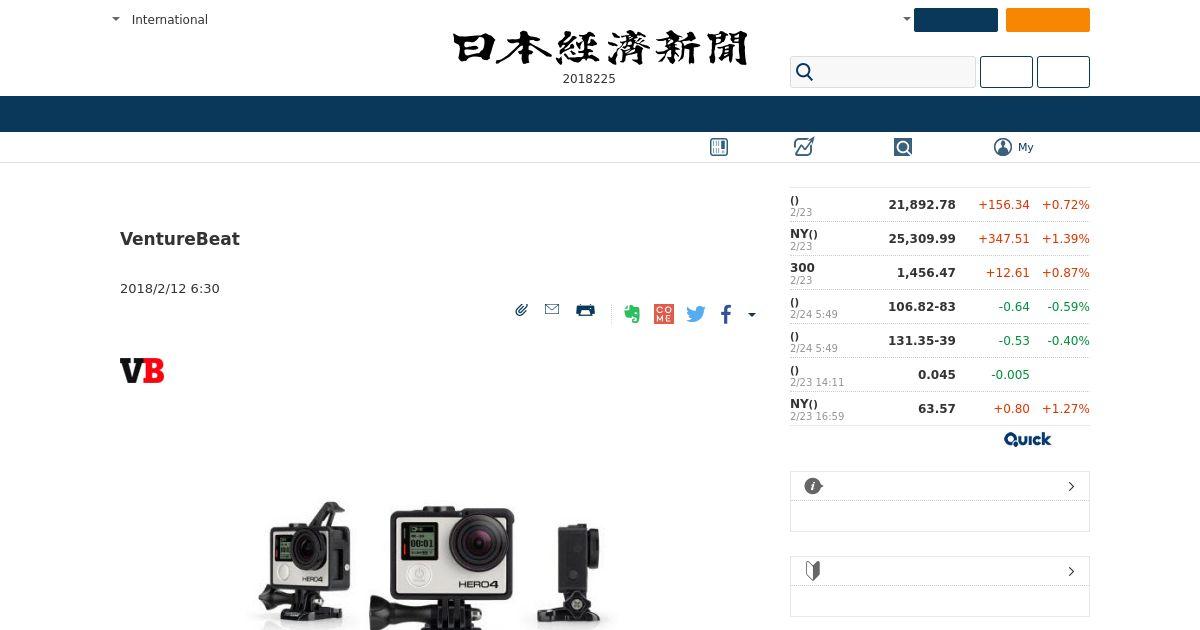
Task: Share article on Facebook icon
Action: coord(726,314)
